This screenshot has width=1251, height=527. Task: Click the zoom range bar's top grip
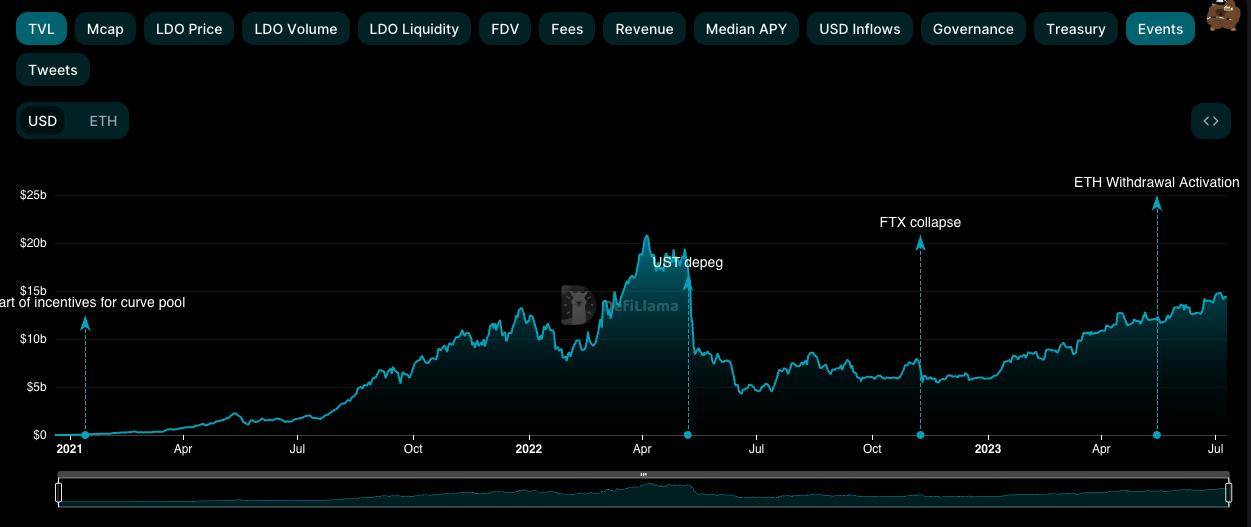point(644,474)
